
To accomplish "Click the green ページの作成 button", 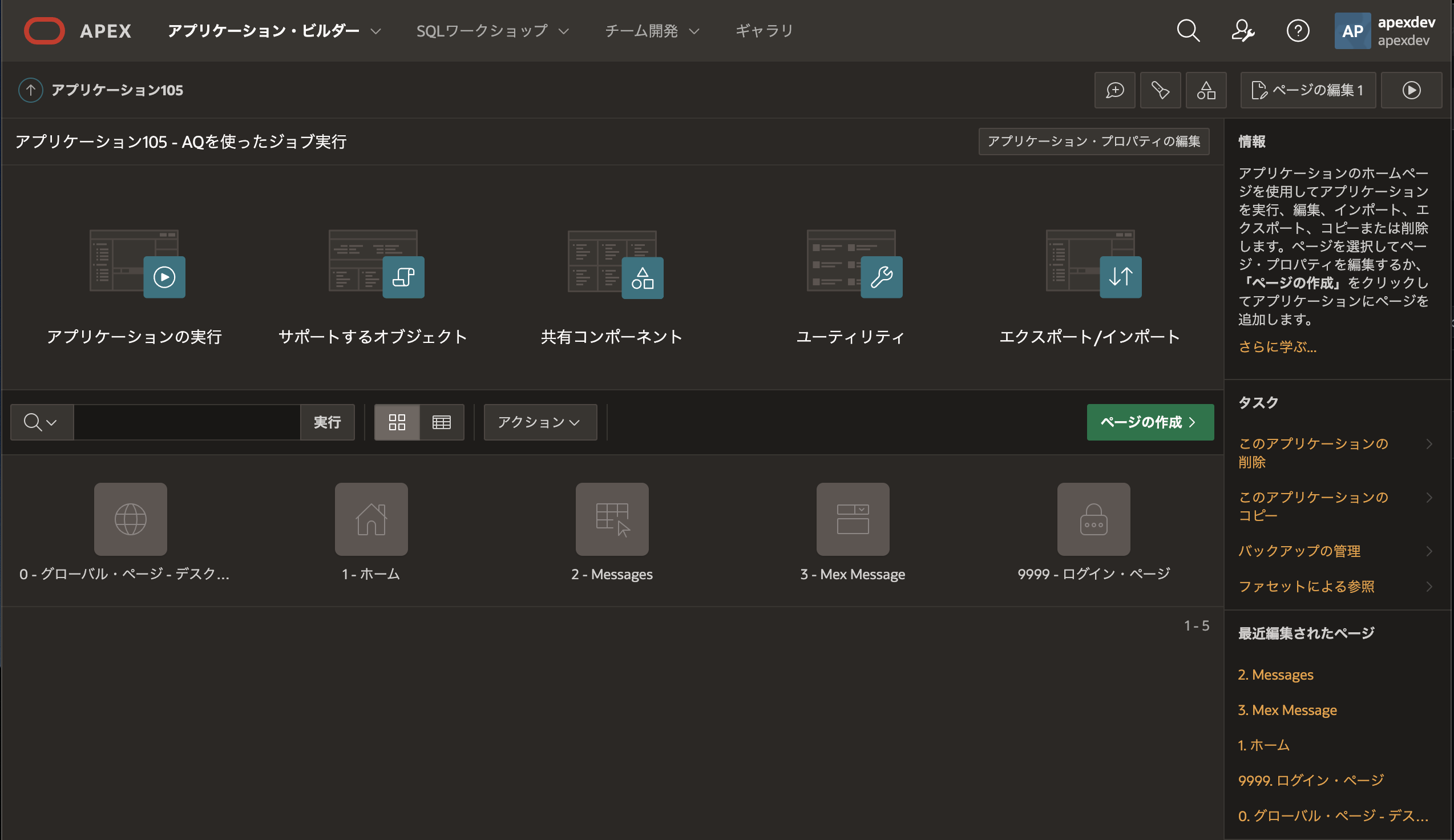I will pos(1149,422).
